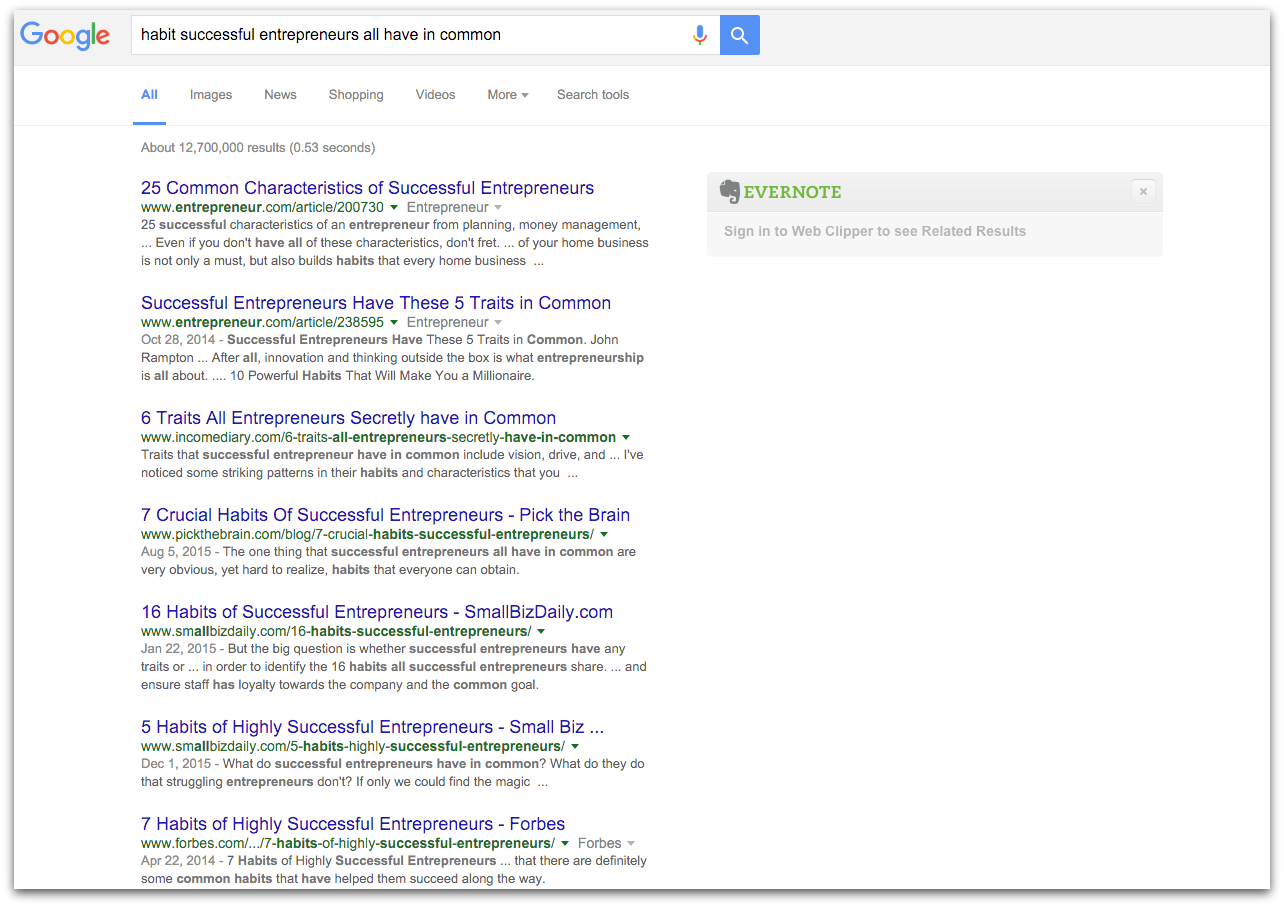Expand green arrow next to 16-habits smallbizdaily URL
Screen dimensions: 1284x907
point(541,632)
